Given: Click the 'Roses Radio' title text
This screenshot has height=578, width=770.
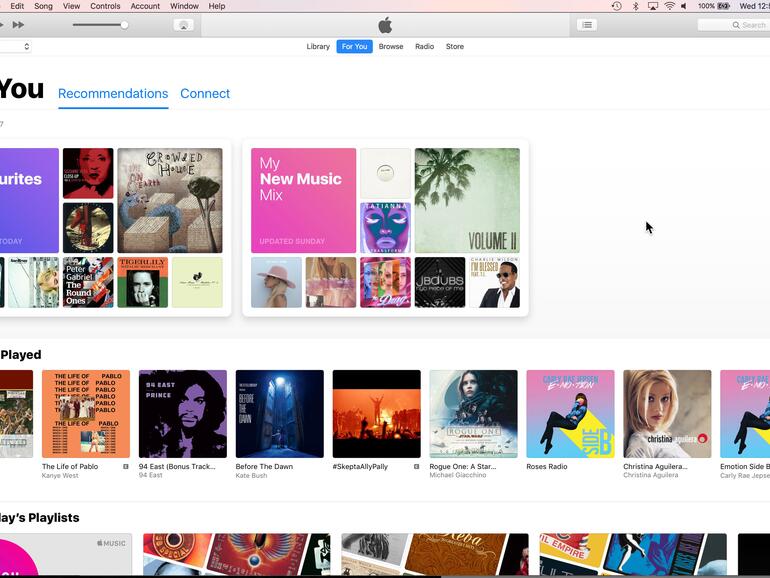Looking at the screenshot, I should pyautogui.click(x=547, y=467).
